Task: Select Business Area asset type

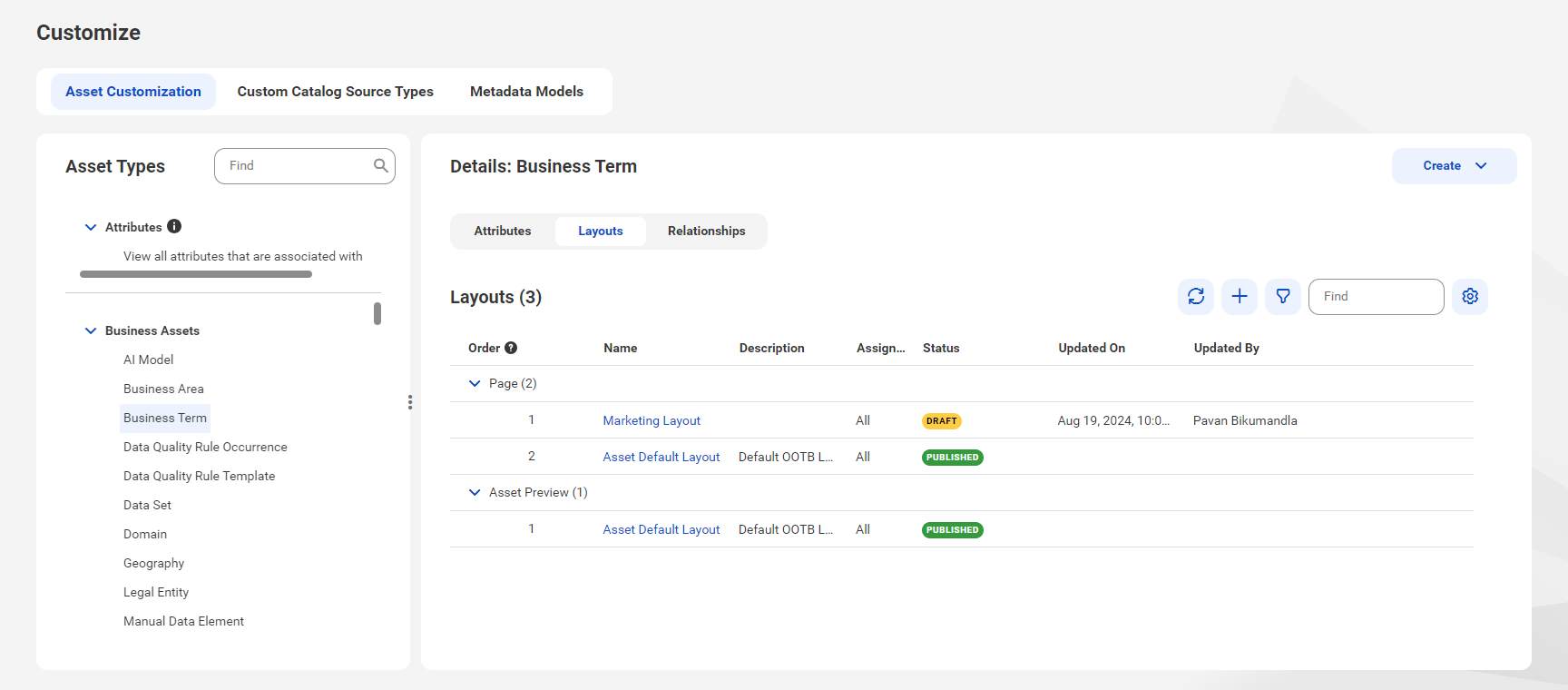Action: point(163,389)
